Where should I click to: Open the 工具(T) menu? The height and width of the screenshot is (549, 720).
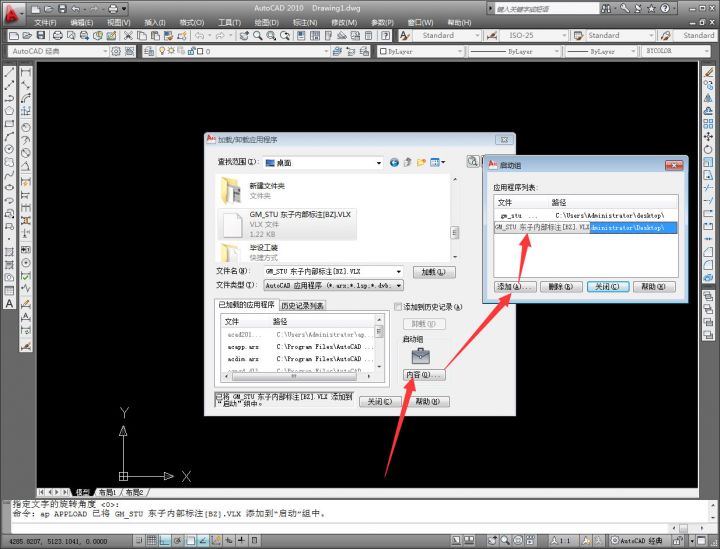click(x=229, y=22)
